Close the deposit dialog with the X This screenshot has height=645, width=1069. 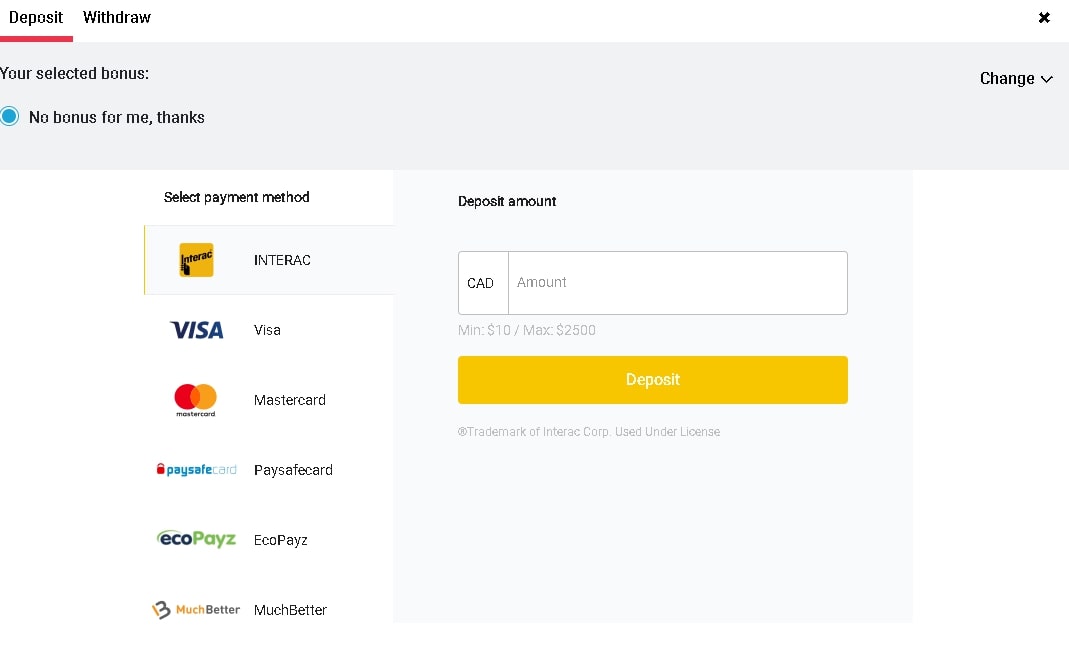1044,18
